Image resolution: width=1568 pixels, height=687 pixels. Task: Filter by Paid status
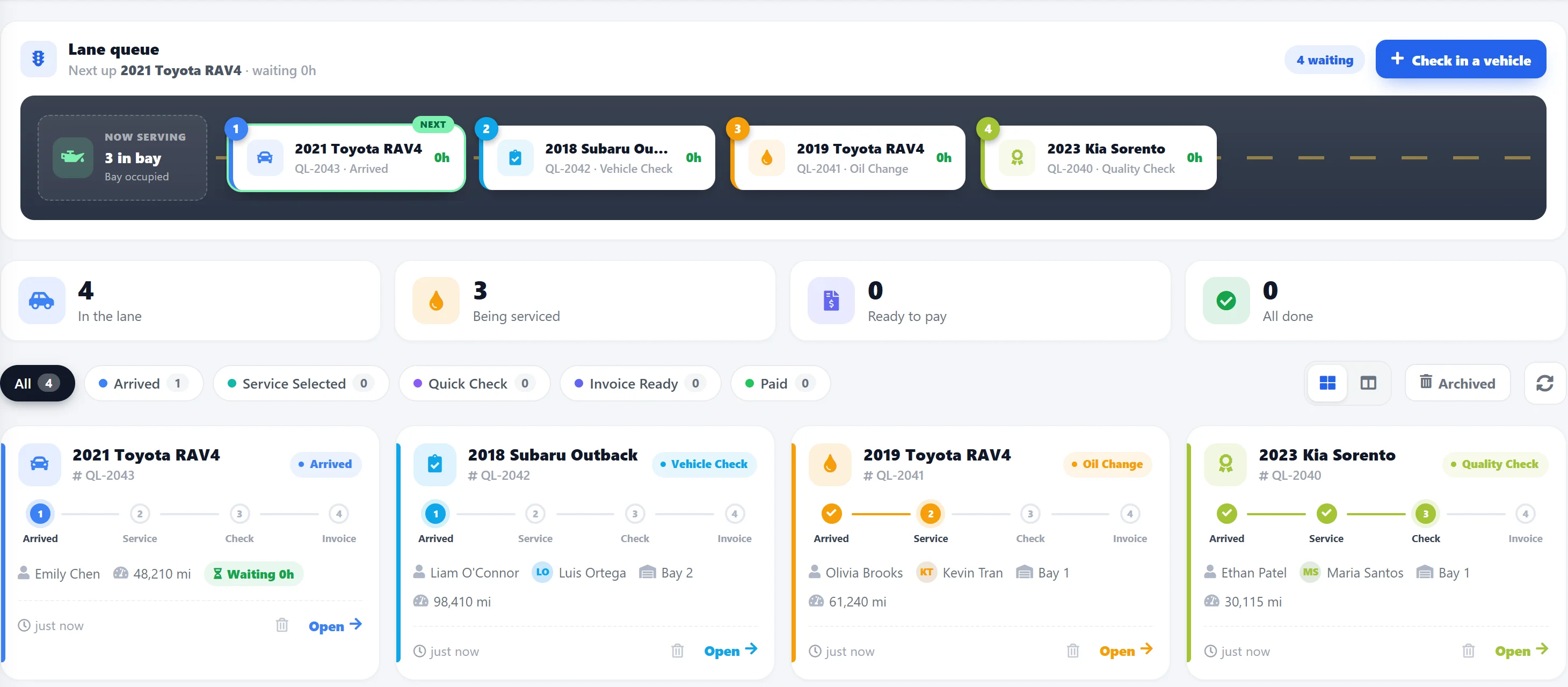pos(780,383)
